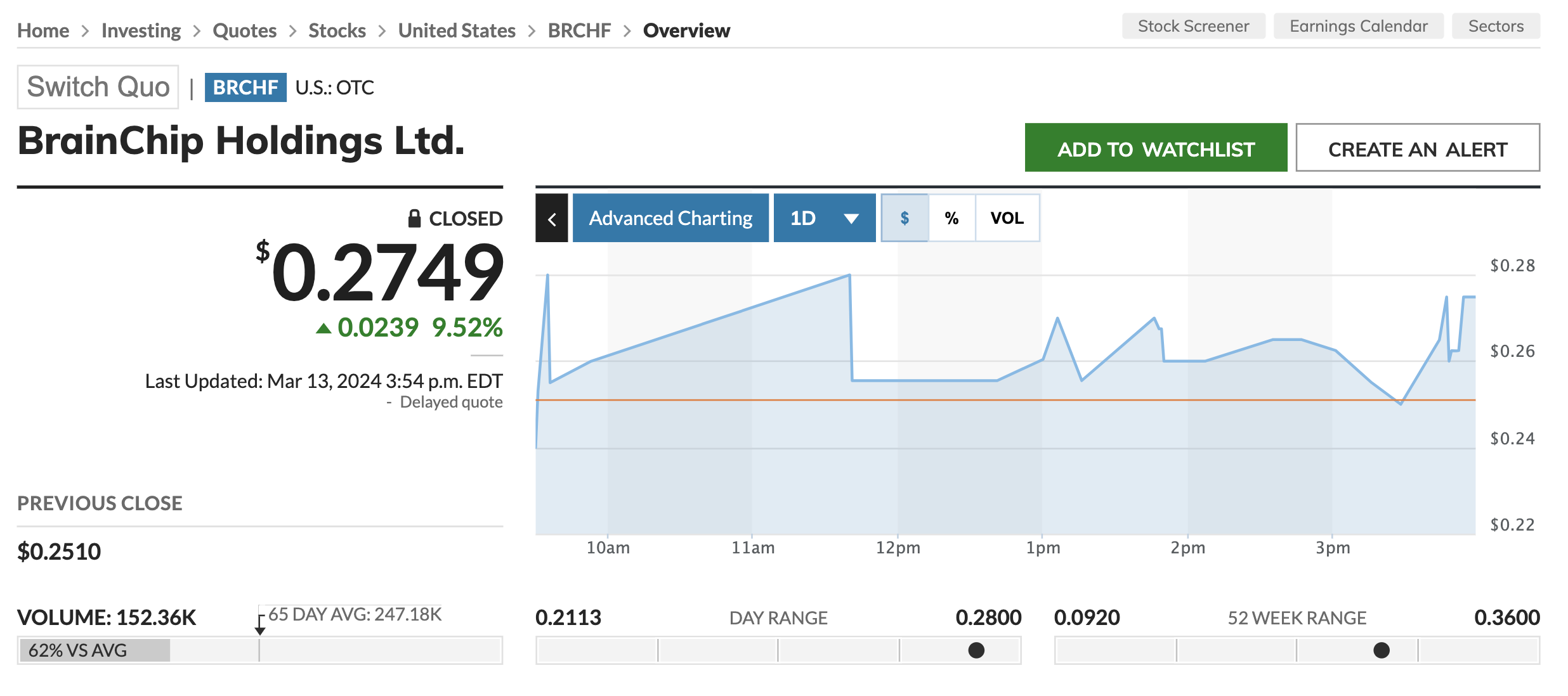The image size is (1568, 696).
Task: Click in the Switch Quote input field
Action: click(x=98, y=87)
